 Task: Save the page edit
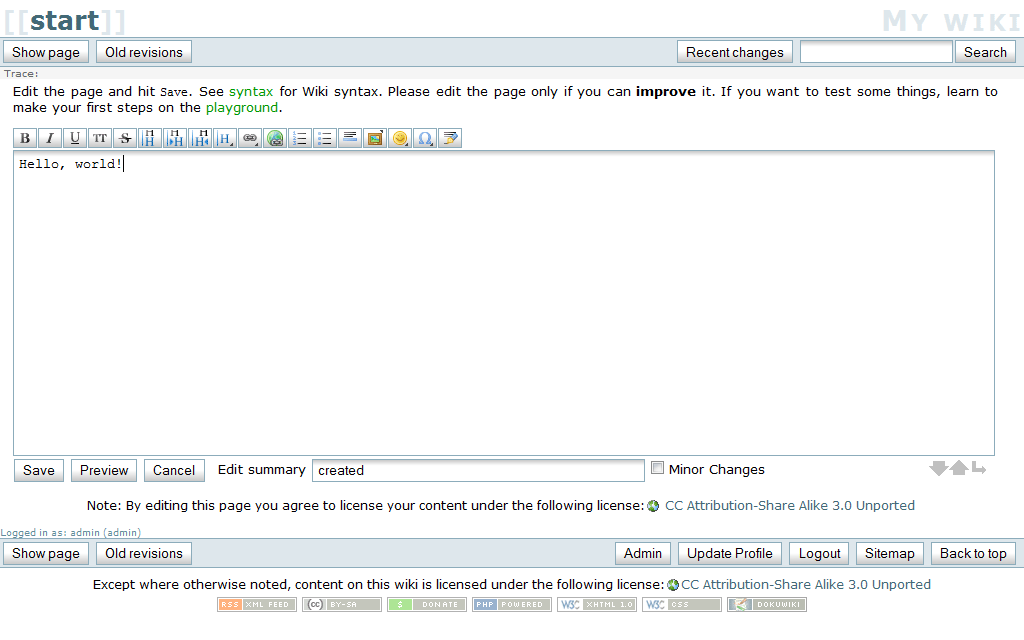click(x=39, y=470)
